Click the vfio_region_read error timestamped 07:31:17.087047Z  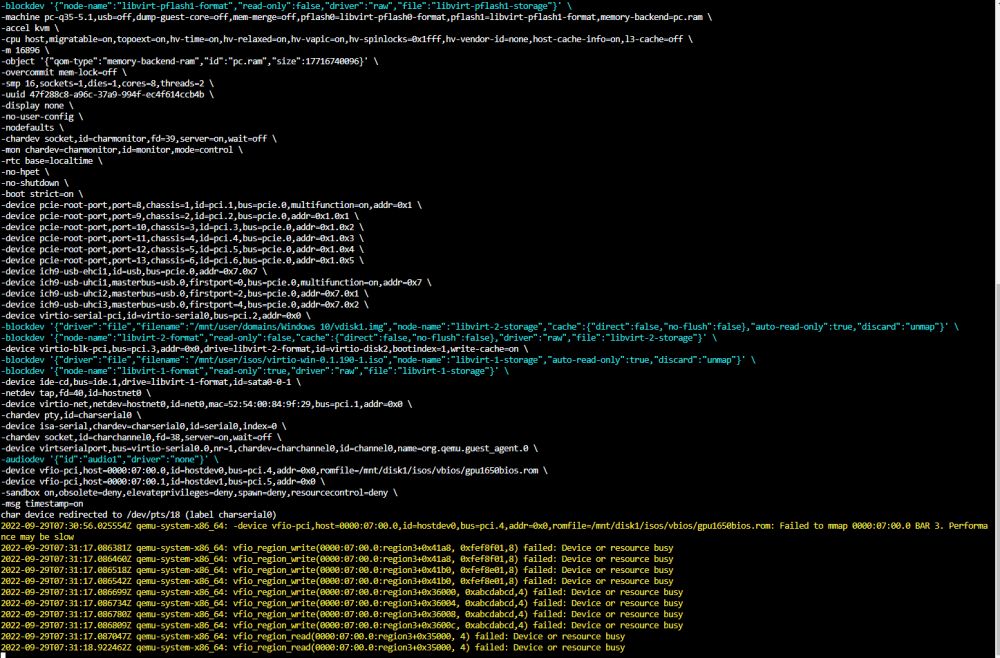pyautogui.click(x=312, y=636)
